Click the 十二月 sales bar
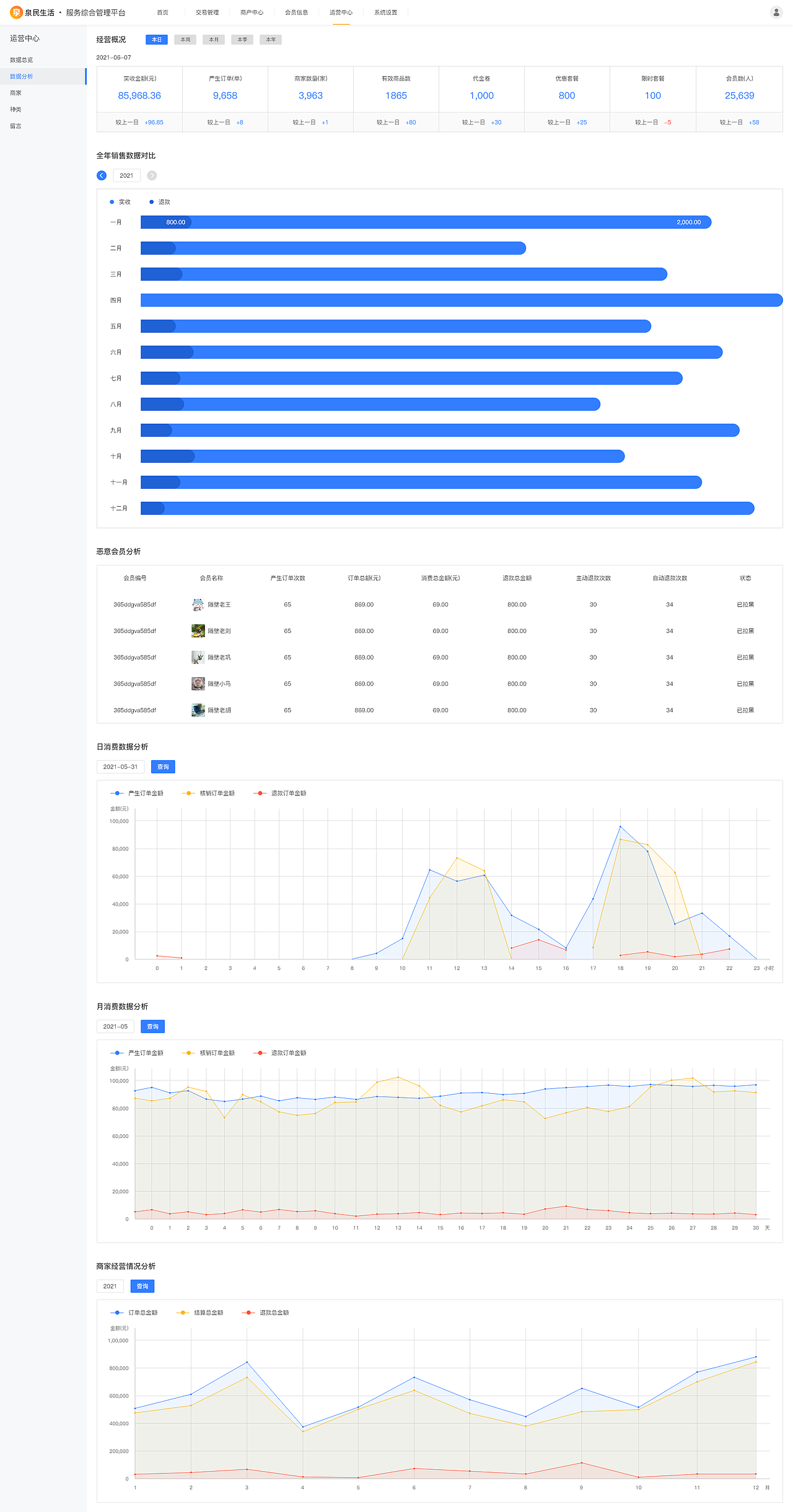The image size is (793, 1512). click(x=447, y=509)
